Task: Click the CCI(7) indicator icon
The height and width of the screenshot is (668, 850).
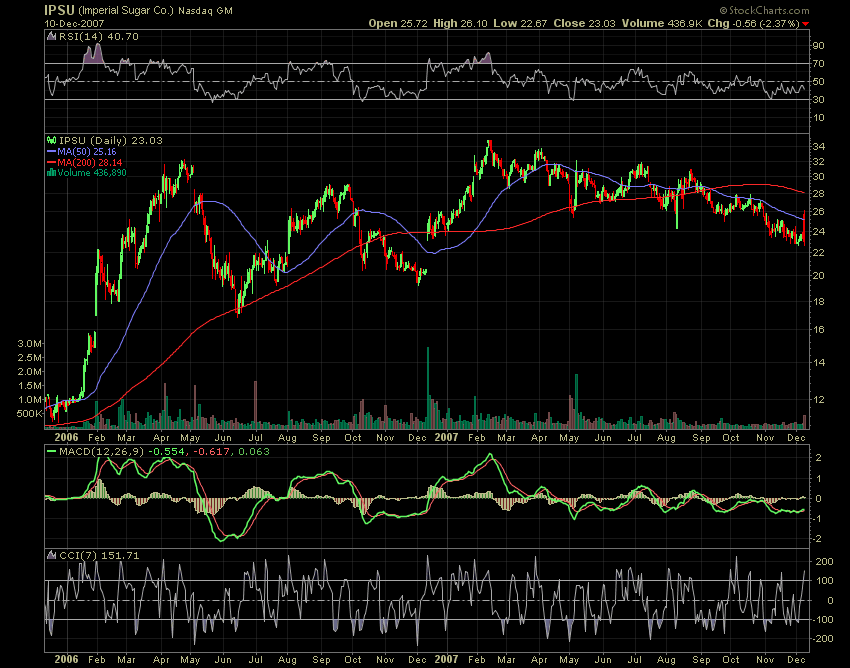Action: [51, 555]
